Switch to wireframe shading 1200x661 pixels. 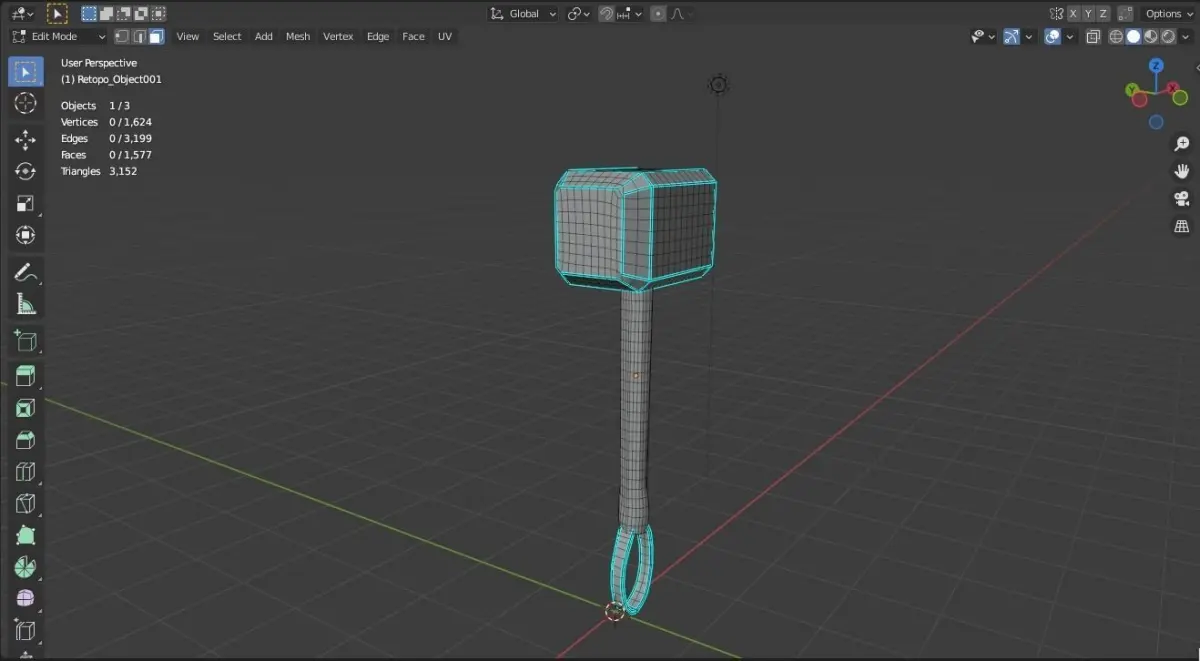[1116, 36]
